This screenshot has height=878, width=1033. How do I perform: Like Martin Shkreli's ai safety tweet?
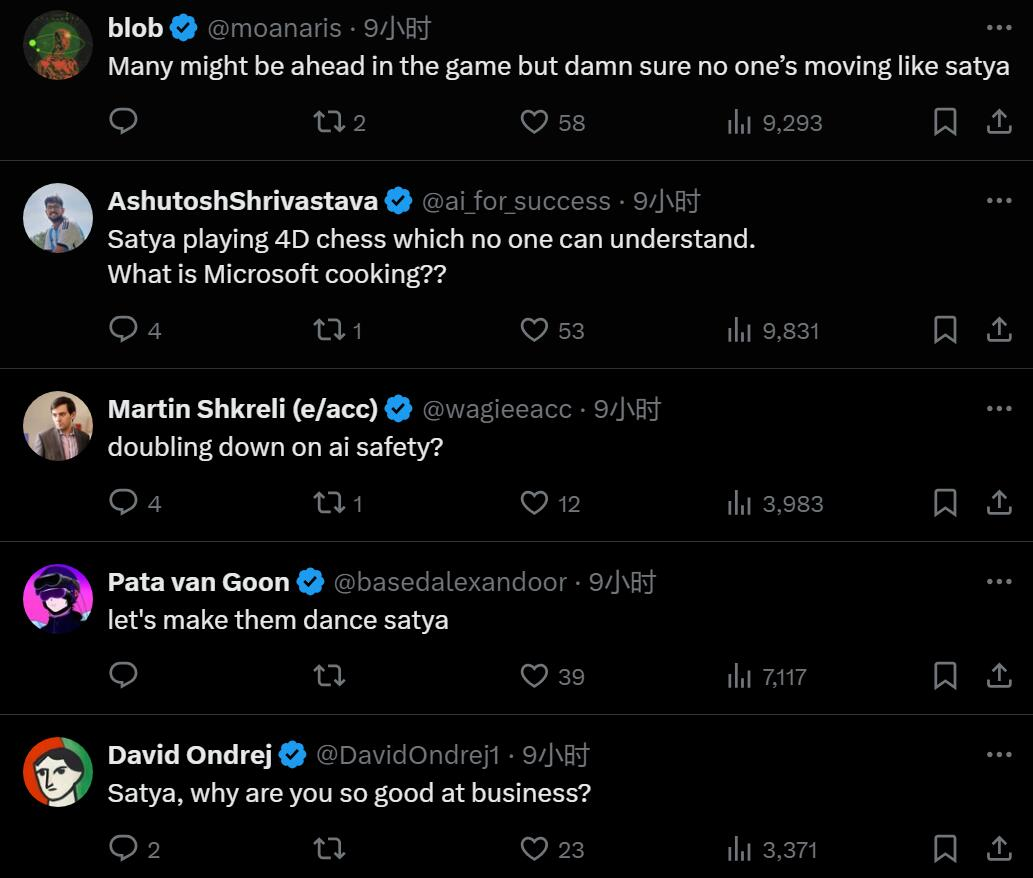(x=550, y=503)
